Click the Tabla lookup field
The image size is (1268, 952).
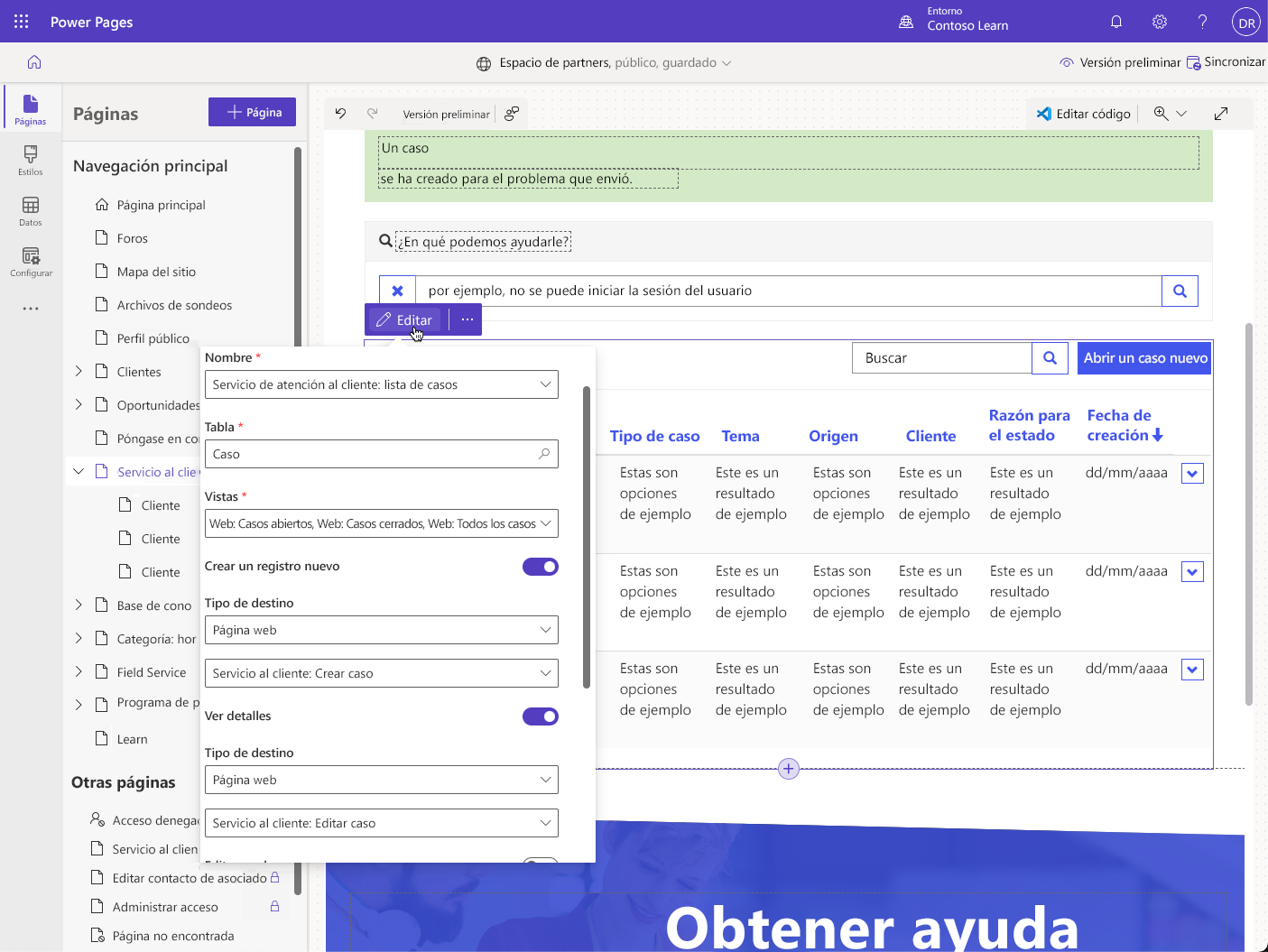click(x=382, y=454)
